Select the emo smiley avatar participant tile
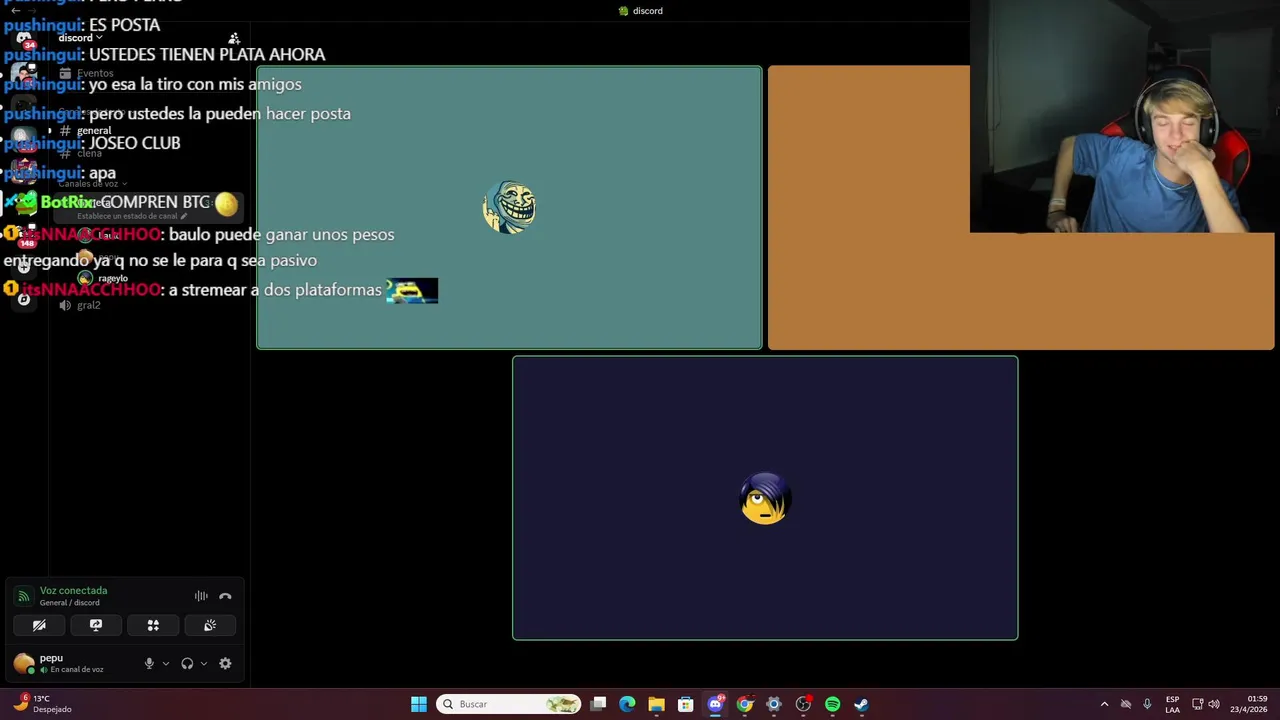1280x720 pixels. tap(765, 498)
